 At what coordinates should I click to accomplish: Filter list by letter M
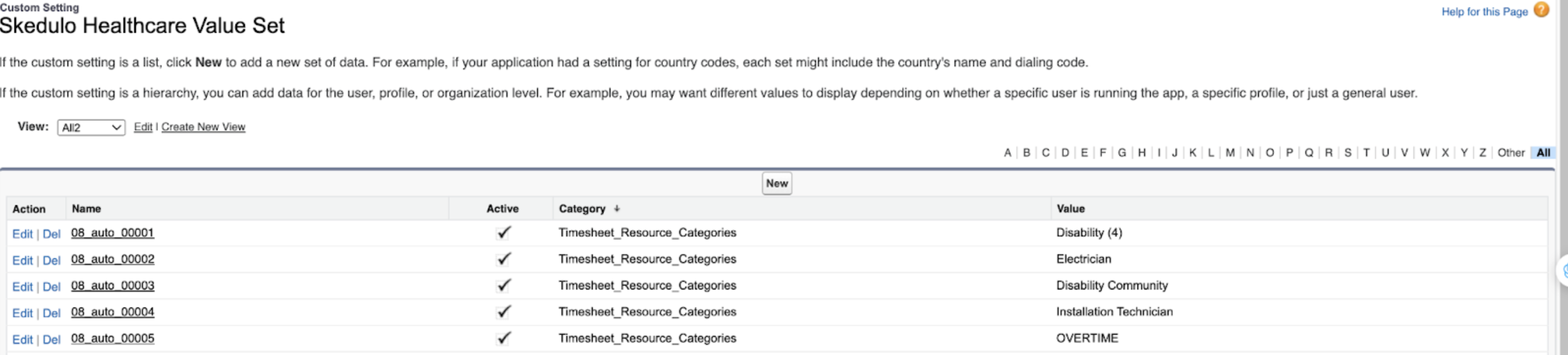coord(1230,153)
